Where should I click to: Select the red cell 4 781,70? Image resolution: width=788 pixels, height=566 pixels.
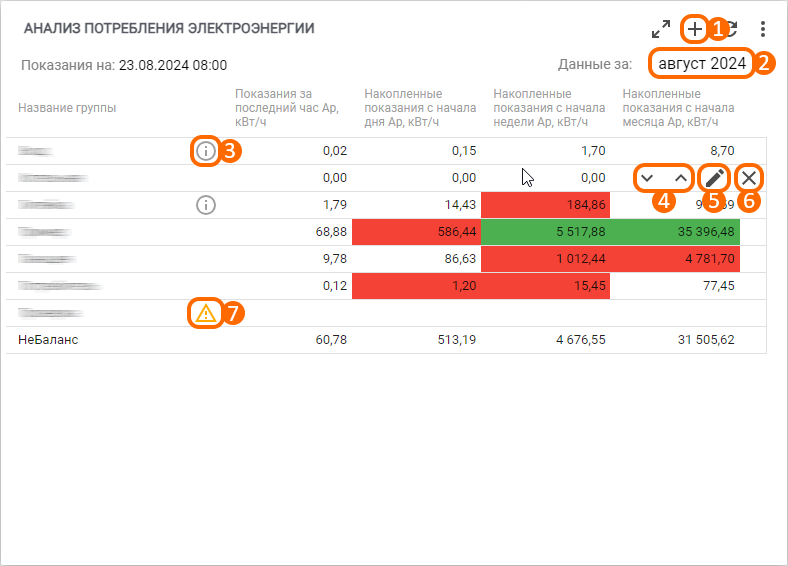(675, 259)
